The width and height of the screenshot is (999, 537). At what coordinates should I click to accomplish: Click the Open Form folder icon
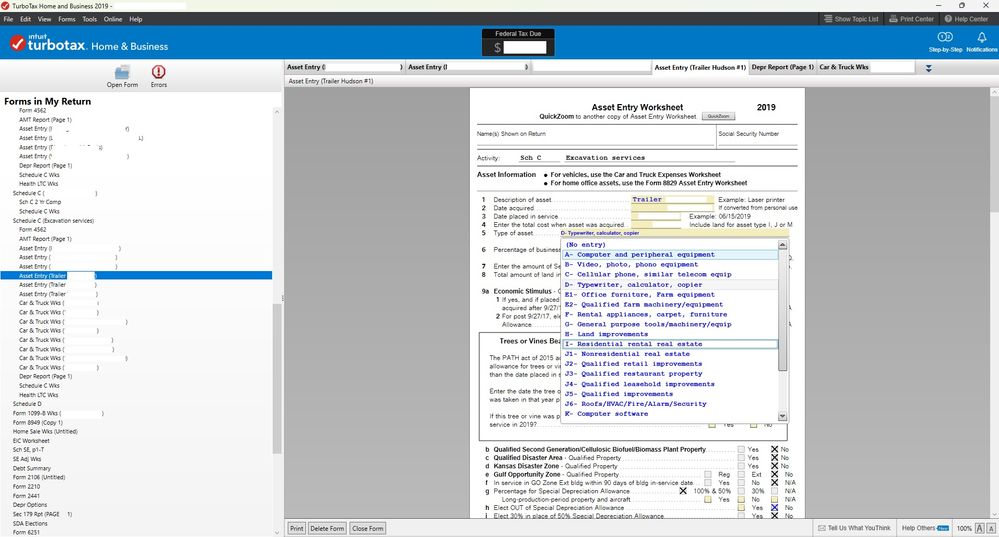(x=122, y=72)
